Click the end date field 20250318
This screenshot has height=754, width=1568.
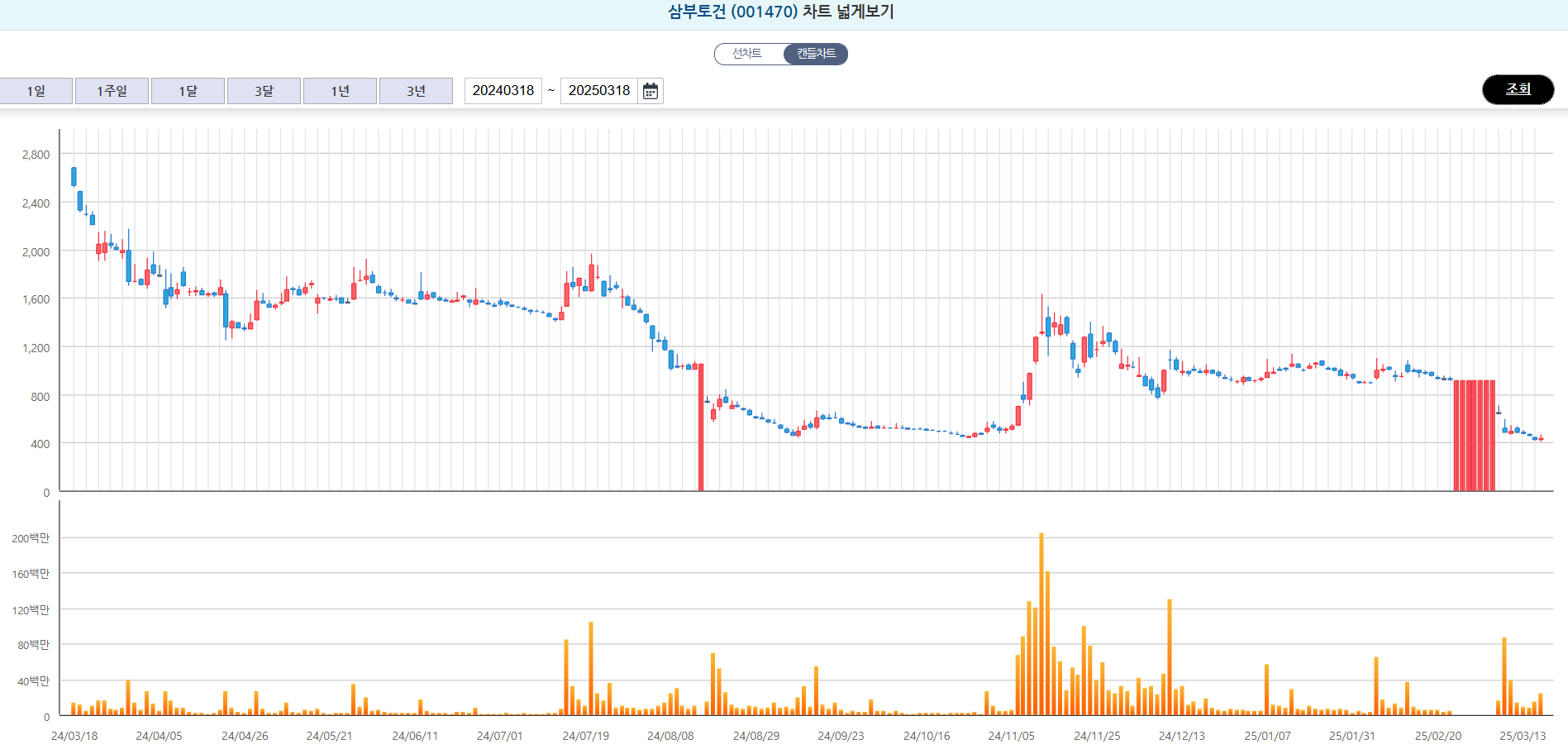coord(599,91)
